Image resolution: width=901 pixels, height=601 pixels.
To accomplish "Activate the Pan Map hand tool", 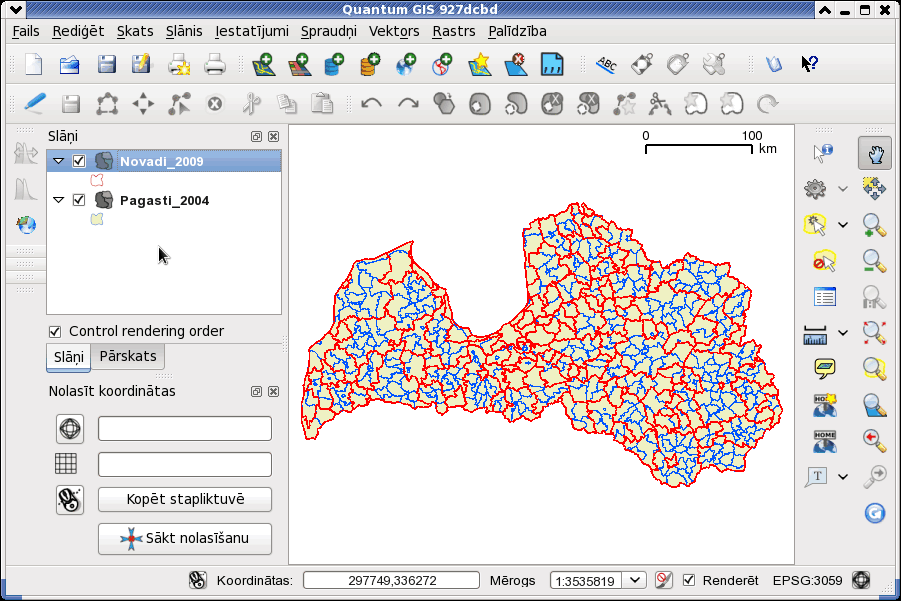I will pyautogui.click(x=875, y=153).
